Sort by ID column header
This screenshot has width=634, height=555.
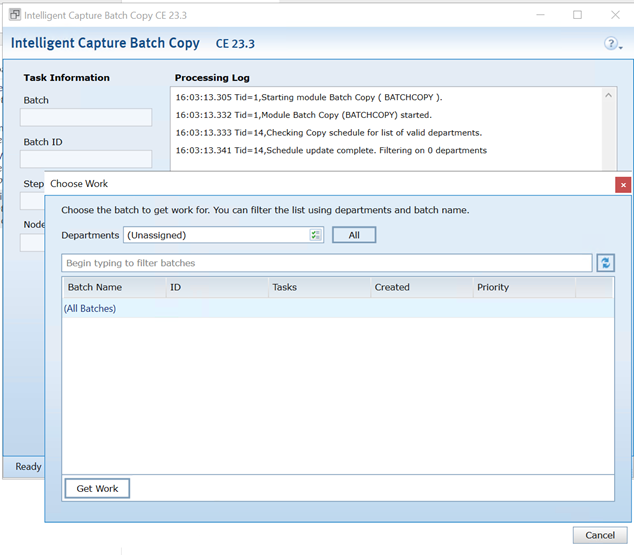[218, 287]
